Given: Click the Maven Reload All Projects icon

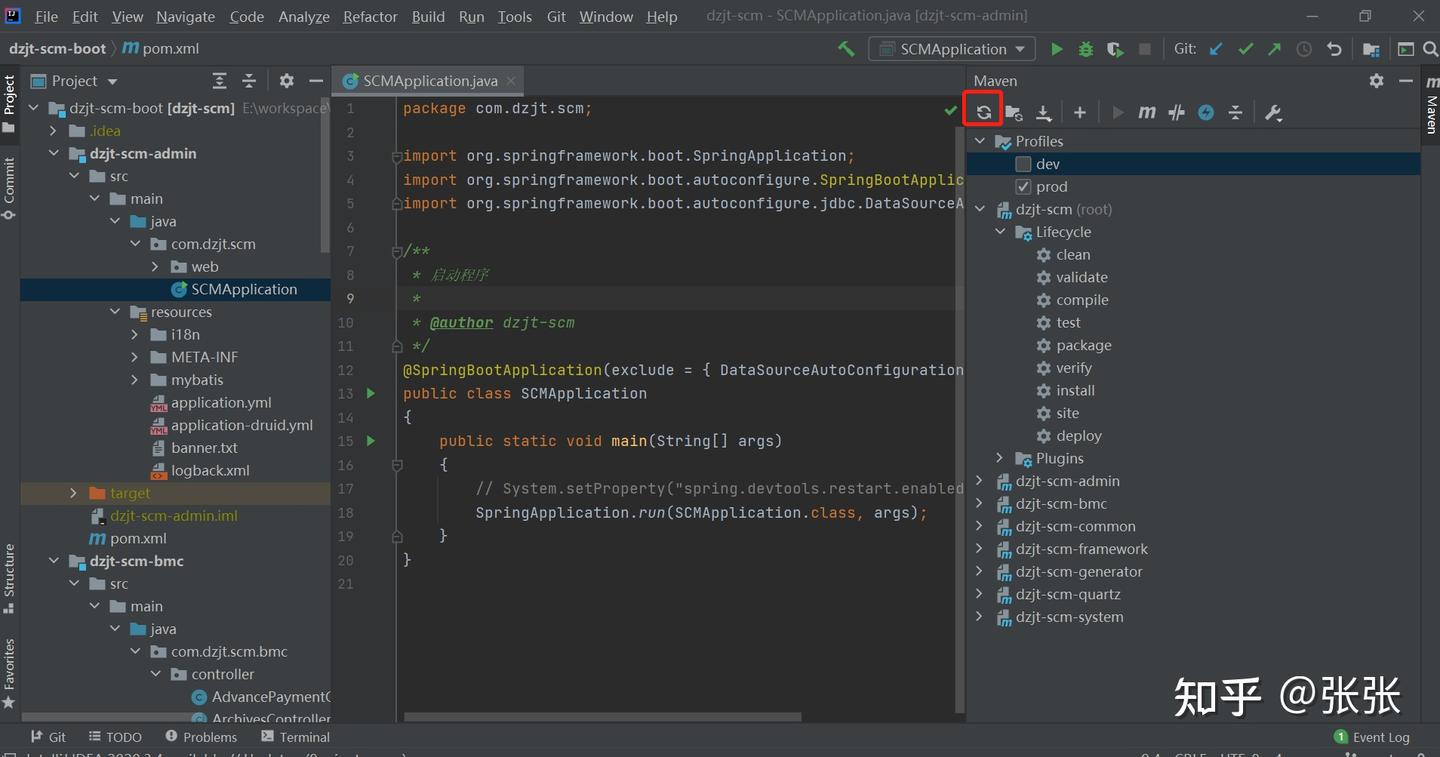Looking at the screenshot, I should [x=983, y=112].
